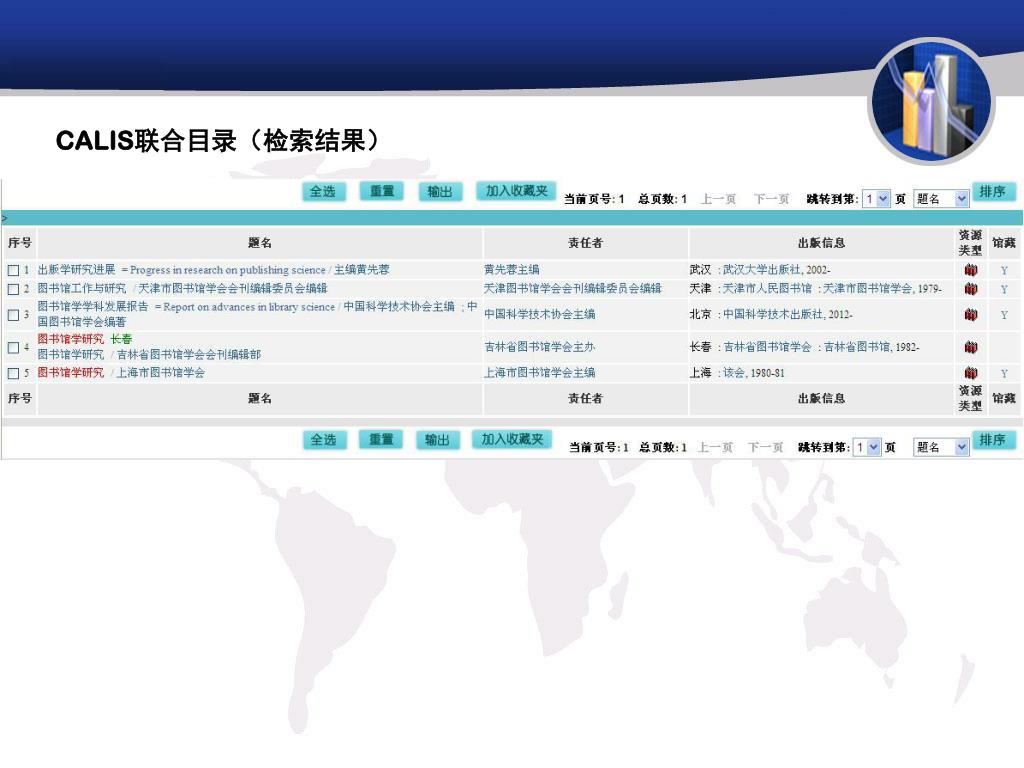This screenshot has height=768, width=1024.
Task: Click the resource type icon for 出版学研究进展
Action: pyautogui.click(x=970, y=270)
